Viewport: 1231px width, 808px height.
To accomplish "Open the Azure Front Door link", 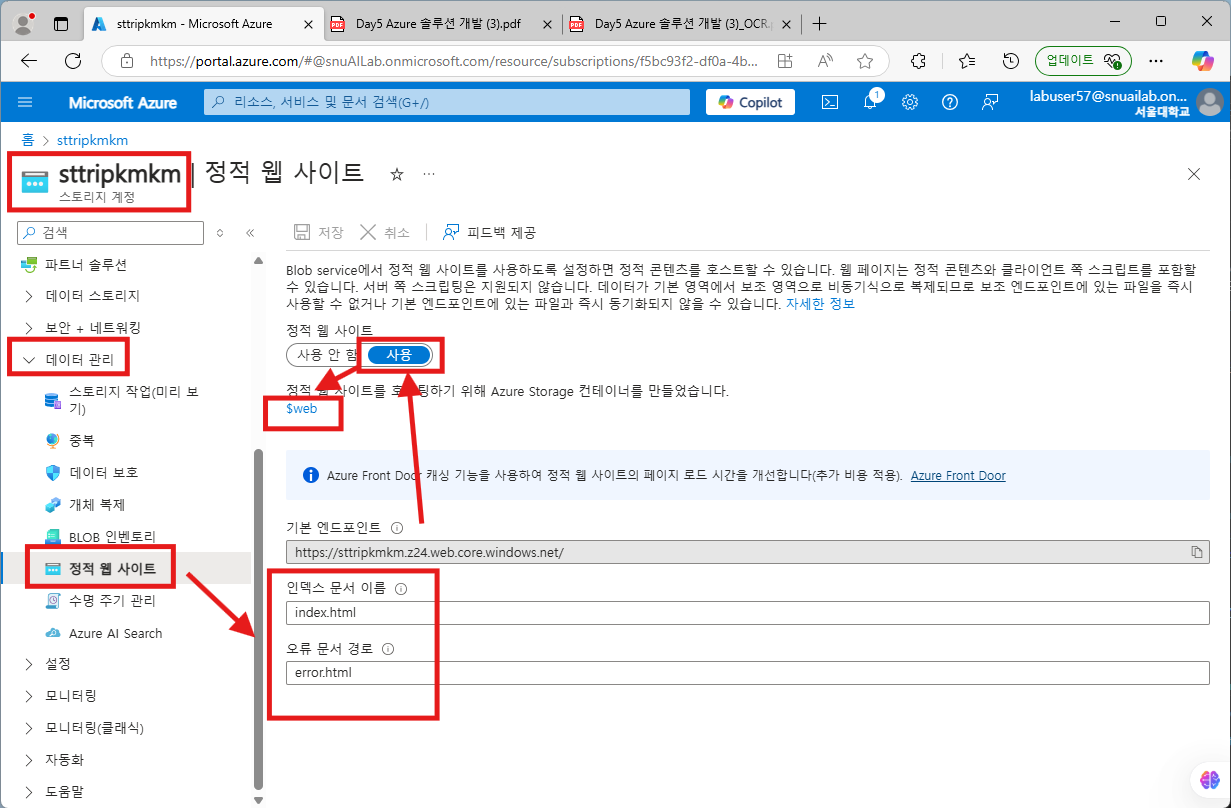I will 958,476.
